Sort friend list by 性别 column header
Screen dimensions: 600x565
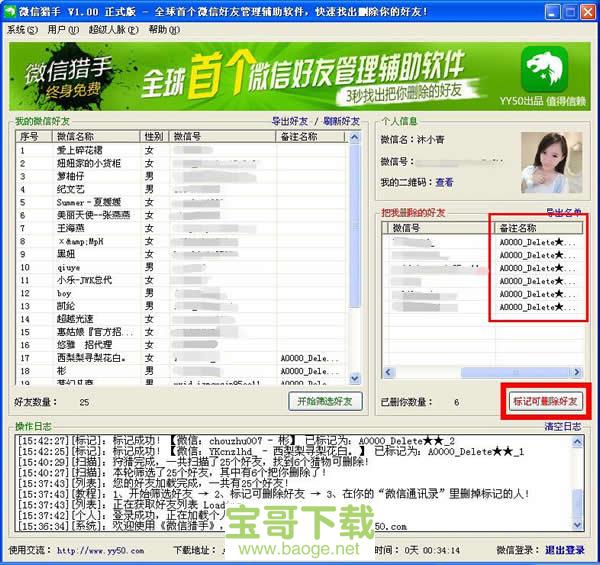pyautogui.click(x=154, y=135)
